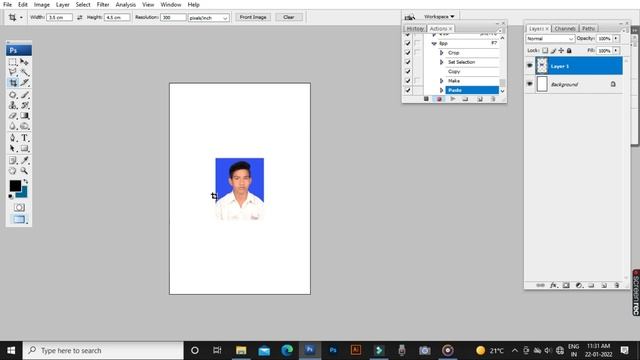Select the Crop tool in toolbox
Image resolution: width=640 pixels, height=360 pixels.
(x=13, y=82)
